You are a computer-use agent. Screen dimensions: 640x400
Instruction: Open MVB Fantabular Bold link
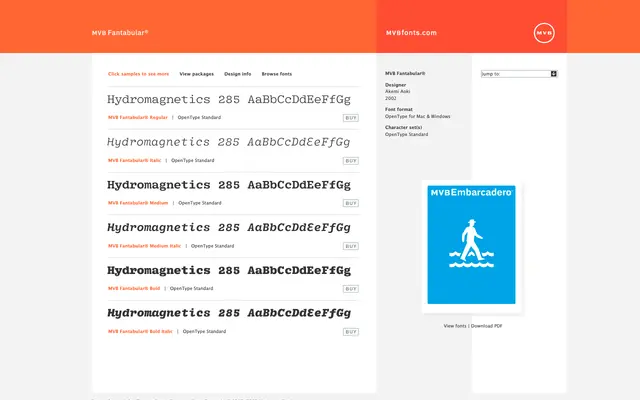click(x=134, y=288)
